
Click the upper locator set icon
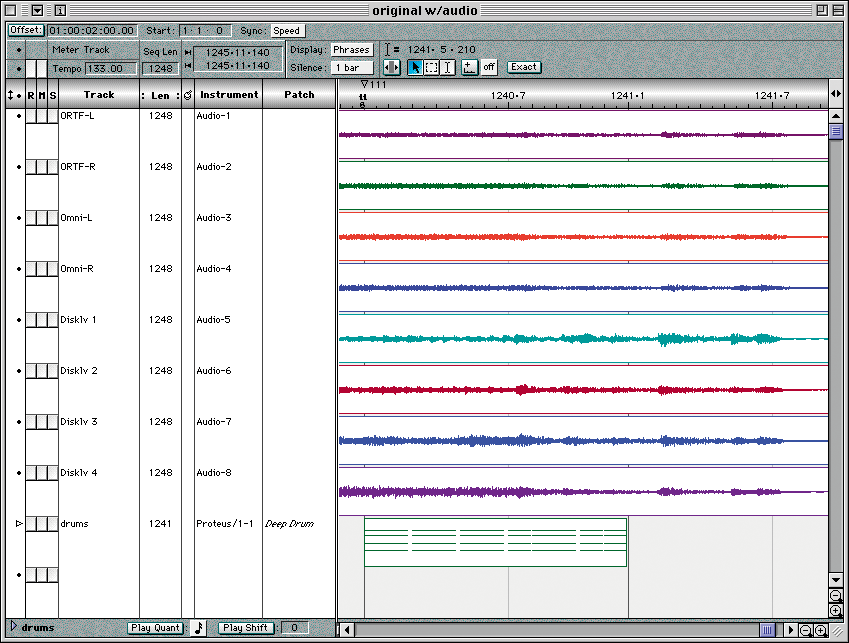(x=188, y=53)
